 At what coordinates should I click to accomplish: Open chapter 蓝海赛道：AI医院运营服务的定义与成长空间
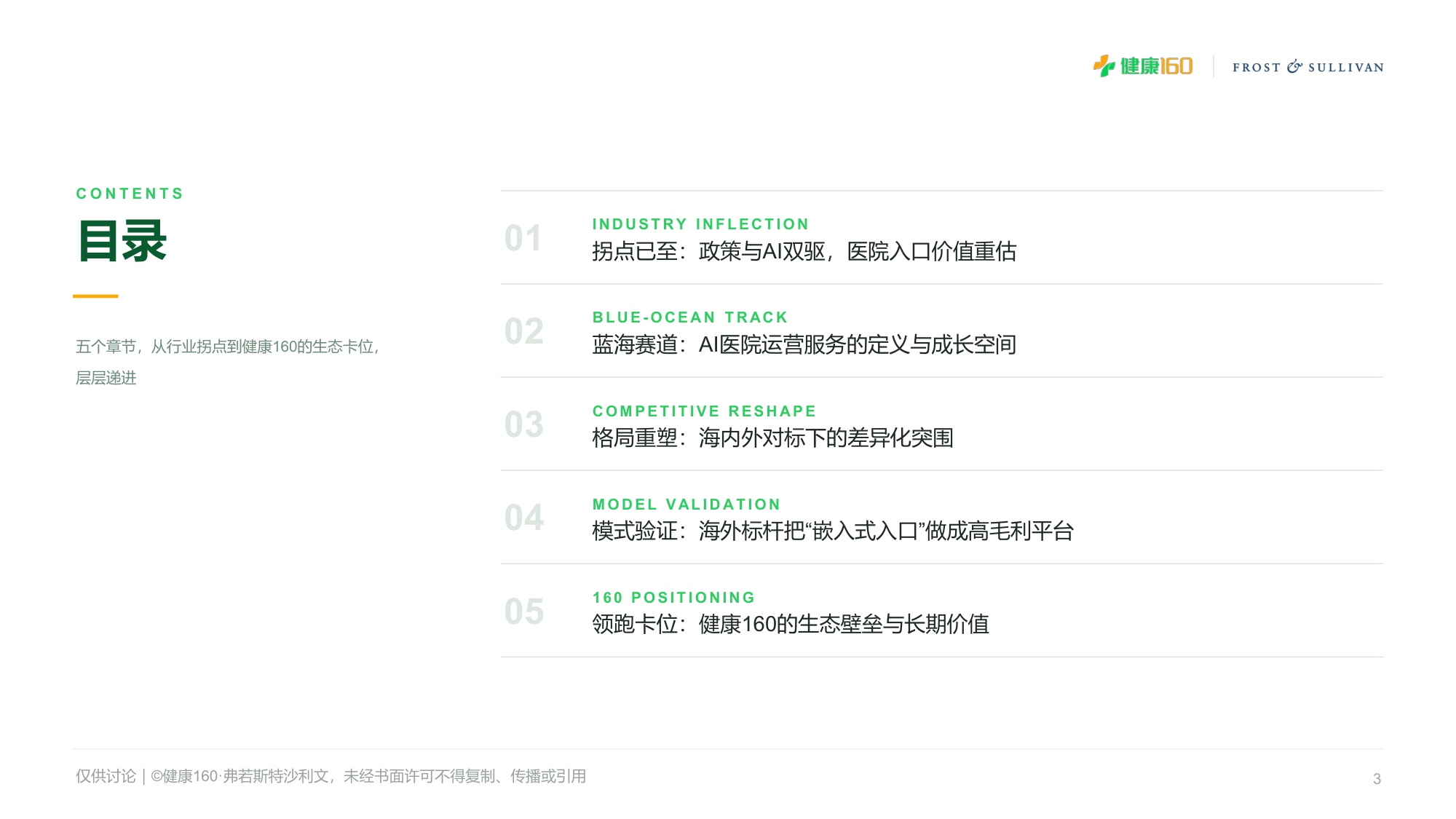coord(804,344)
